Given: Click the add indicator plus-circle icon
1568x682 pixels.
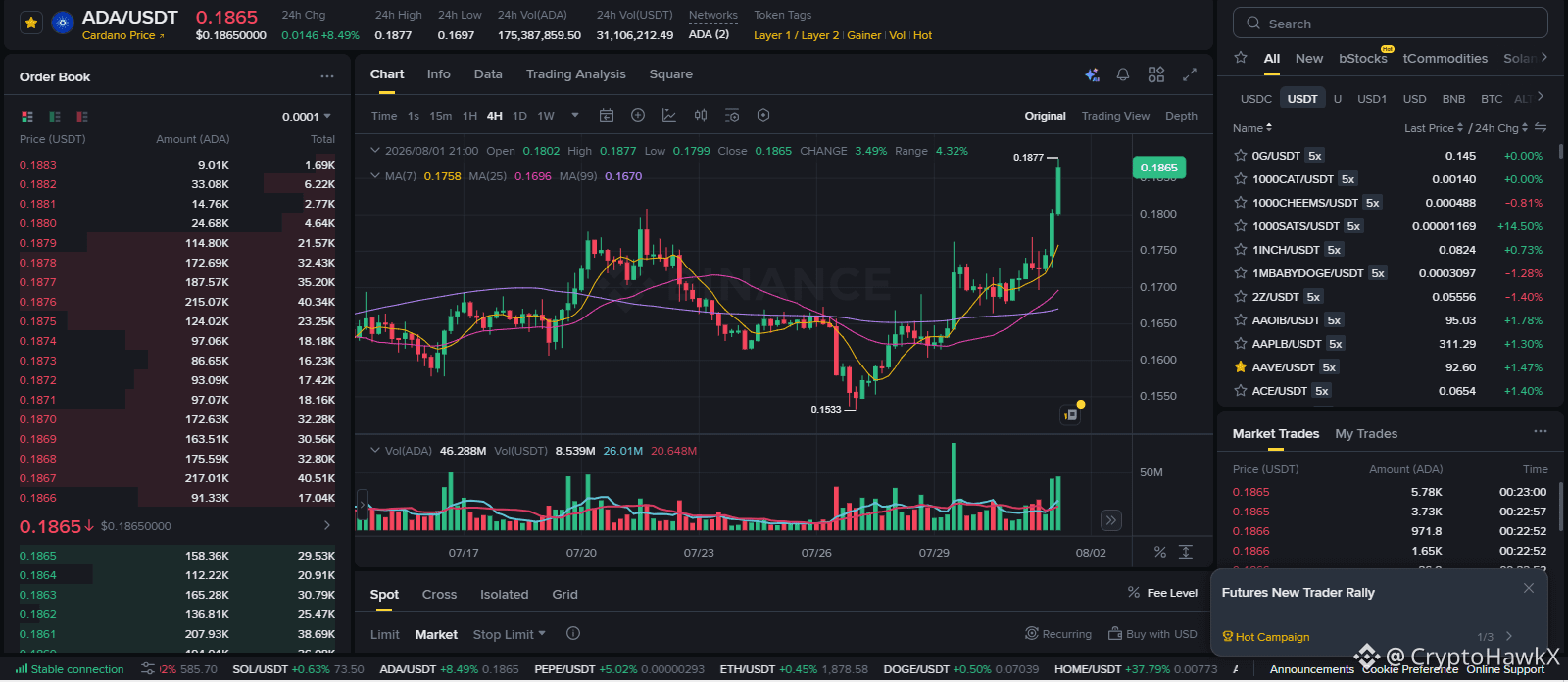Looking at the screenshot, I should point(638,115).
